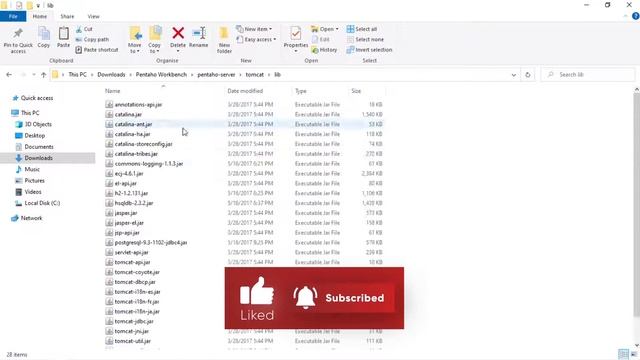Open the quick access toolbar dropdown

click(x=38, y=6)
